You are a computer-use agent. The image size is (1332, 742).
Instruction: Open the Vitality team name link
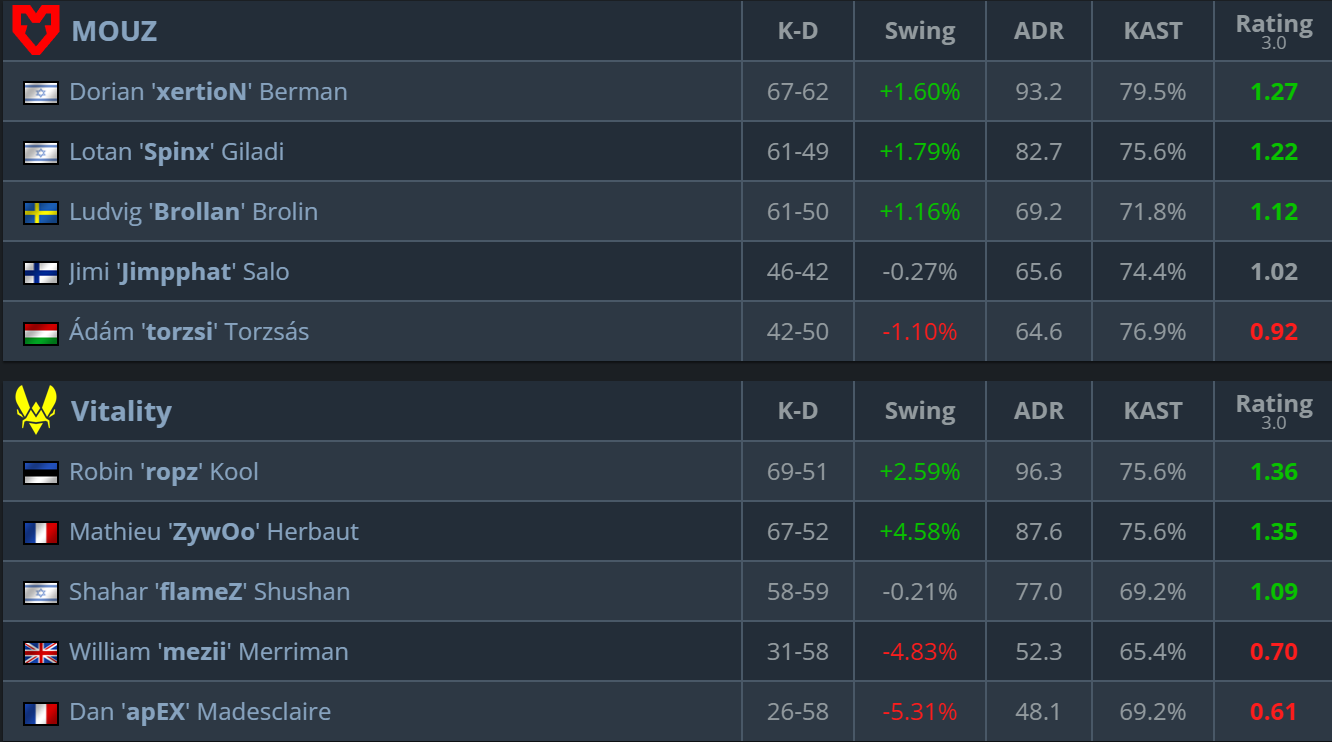(121, 411)
